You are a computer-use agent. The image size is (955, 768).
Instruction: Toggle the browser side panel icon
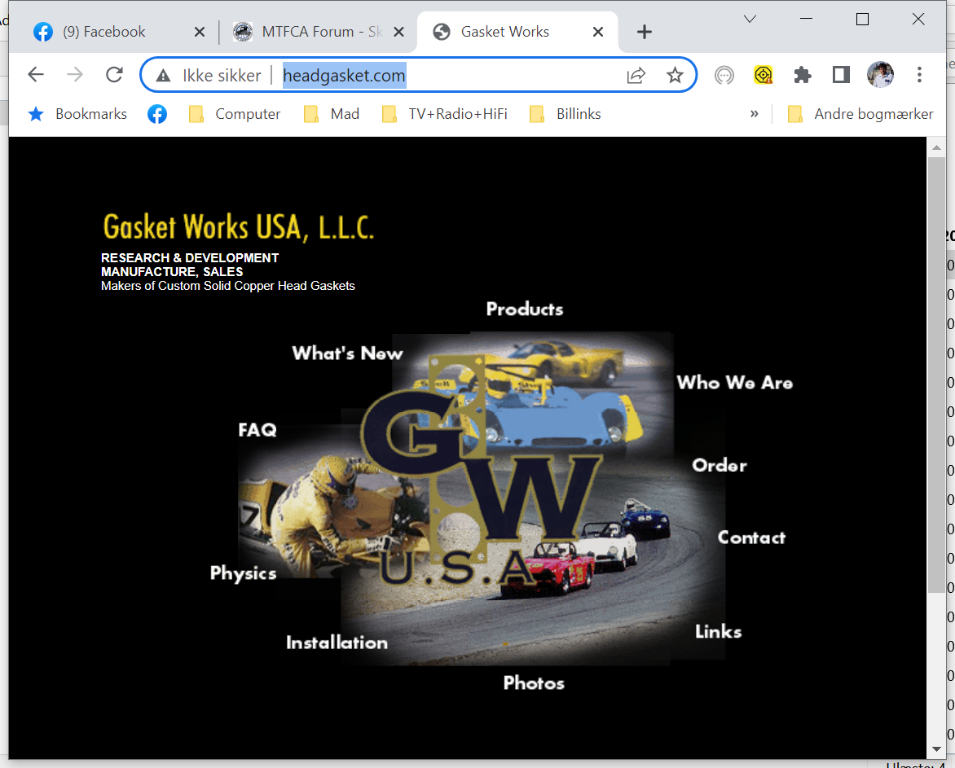[841, 75]
